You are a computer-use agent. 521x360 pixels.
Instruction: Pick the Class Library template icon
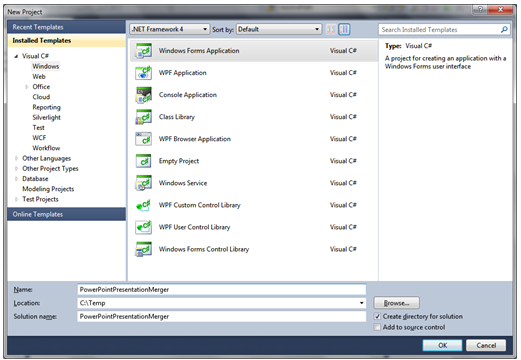pos(144,117)
